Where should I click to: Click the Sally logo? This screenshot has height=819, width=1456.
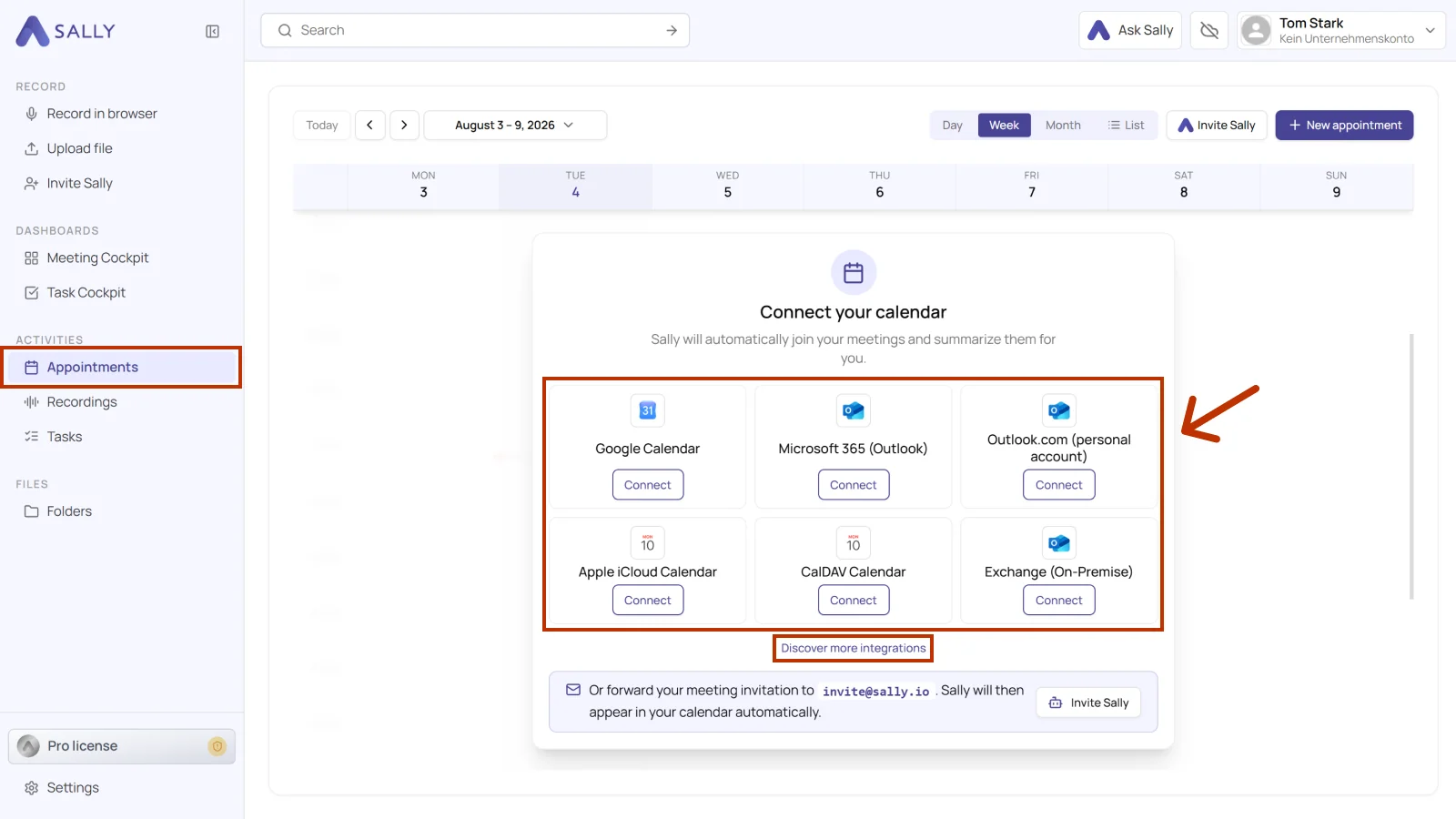point(66,31)
